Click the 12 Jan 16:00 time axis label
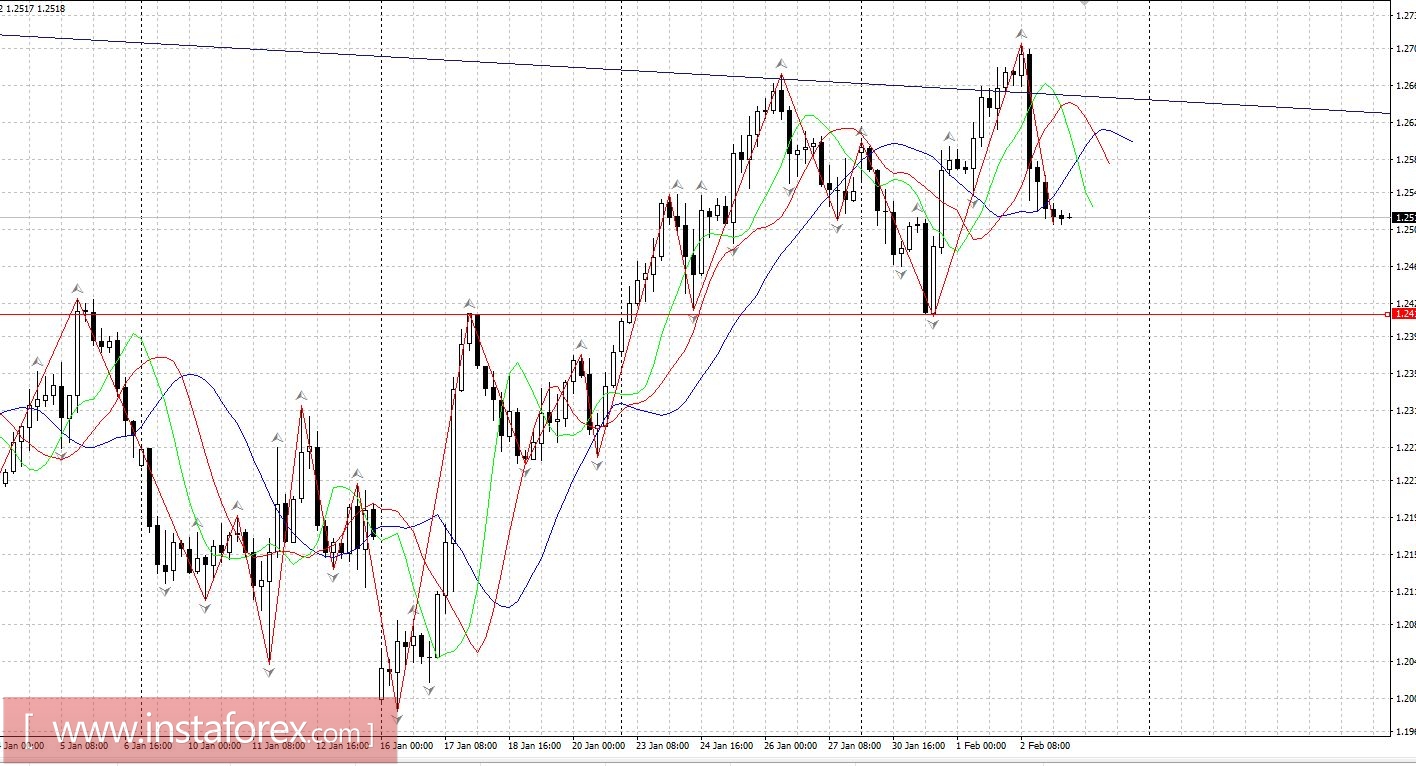1416x766 pixels. click(341, 746)
